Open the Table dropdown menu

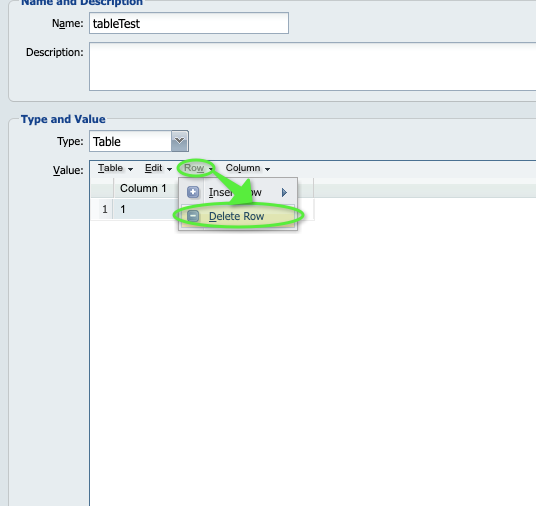coord(115,168)
